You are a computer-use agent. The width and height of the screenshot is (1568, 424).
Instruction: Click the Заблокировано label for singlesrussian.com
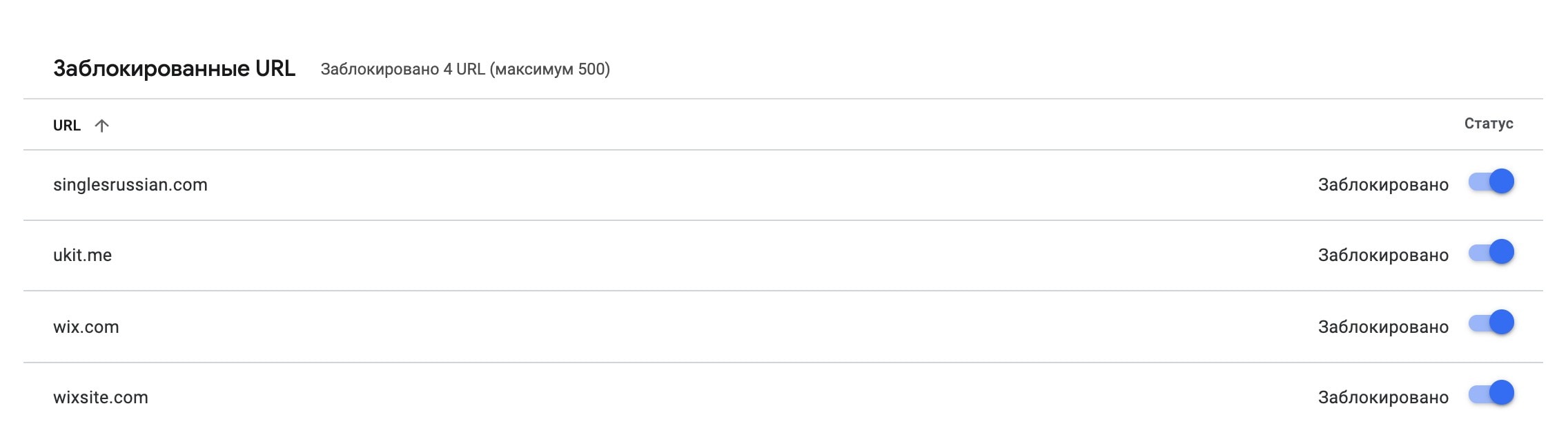click(x=1383, y=185)
